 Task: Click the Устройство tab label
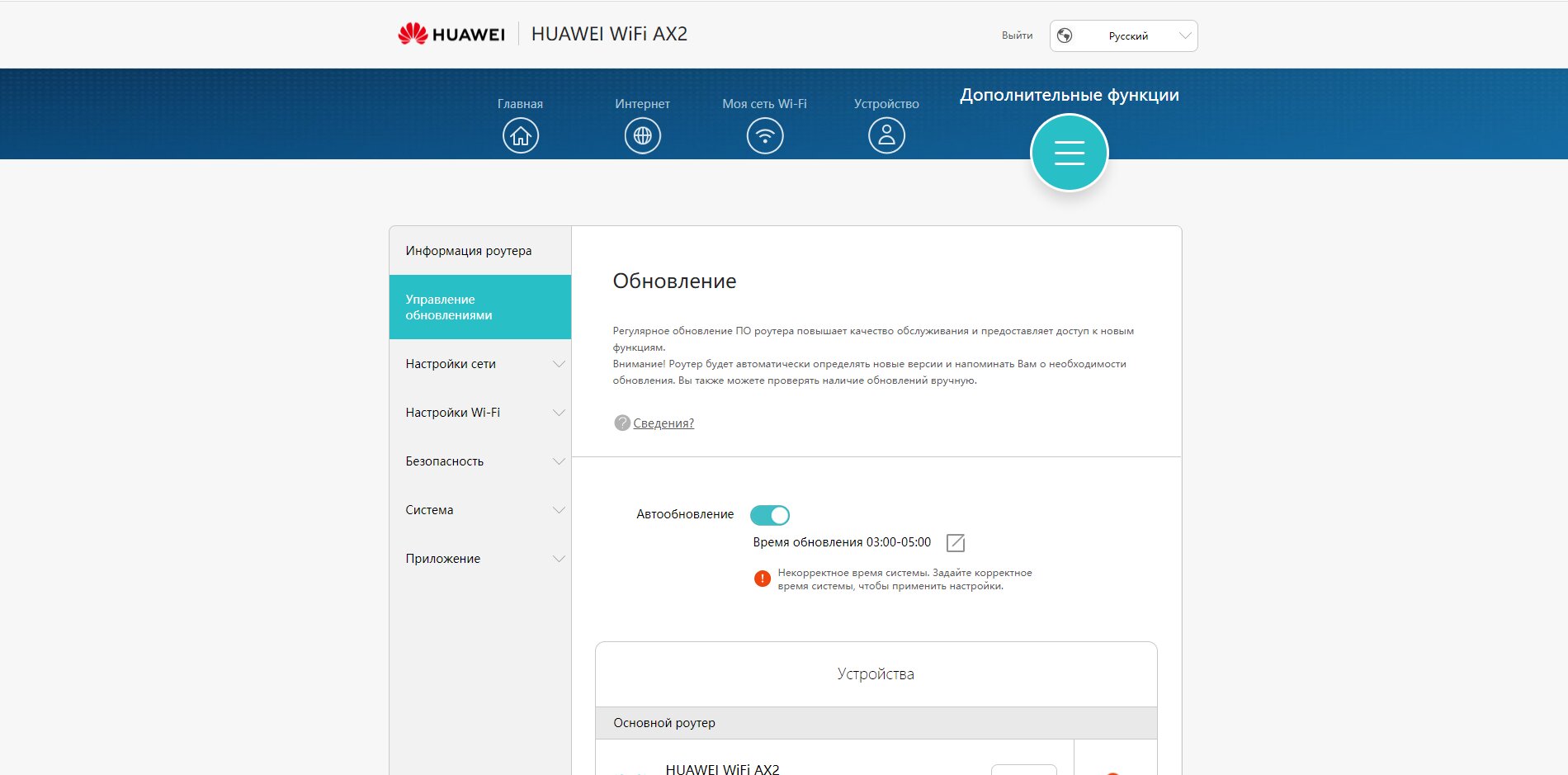click(x=886, y=104)
